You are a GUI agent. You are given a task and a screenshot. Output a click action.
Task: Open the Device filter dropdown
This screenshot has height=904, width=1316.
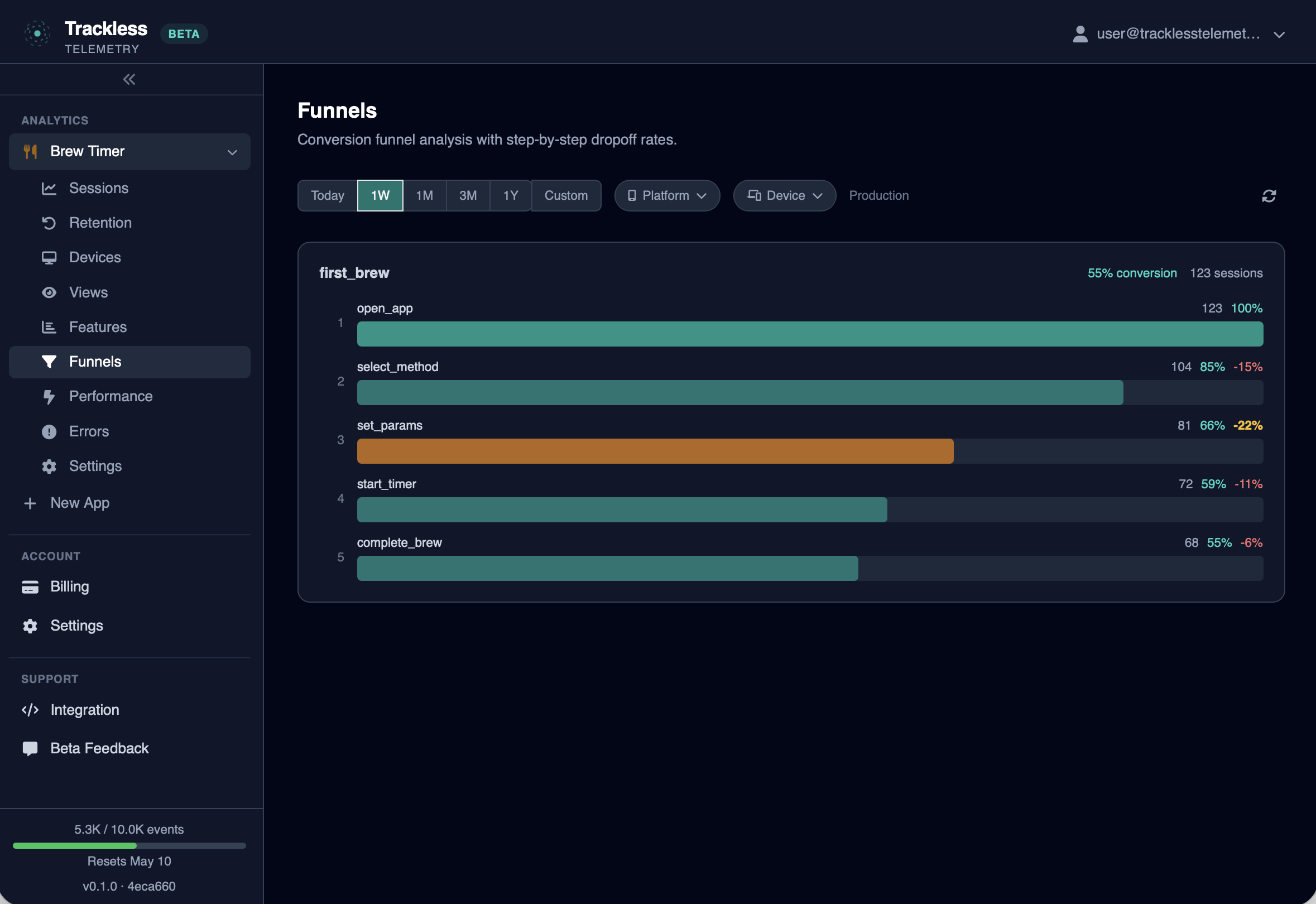coord(784,195)
